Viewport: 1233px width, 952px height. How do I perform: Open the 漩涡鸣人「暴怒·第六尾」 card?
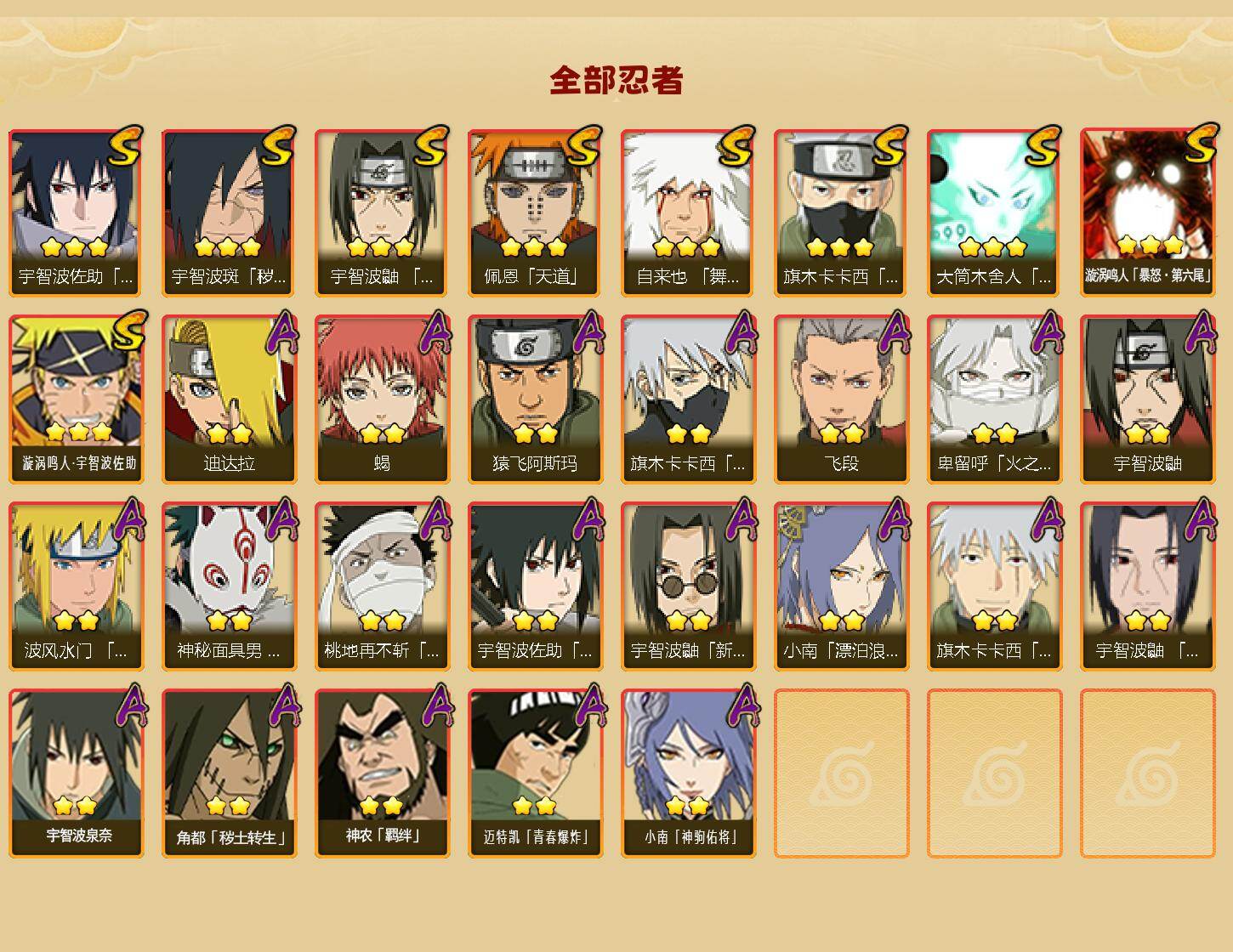point(1147,212)
